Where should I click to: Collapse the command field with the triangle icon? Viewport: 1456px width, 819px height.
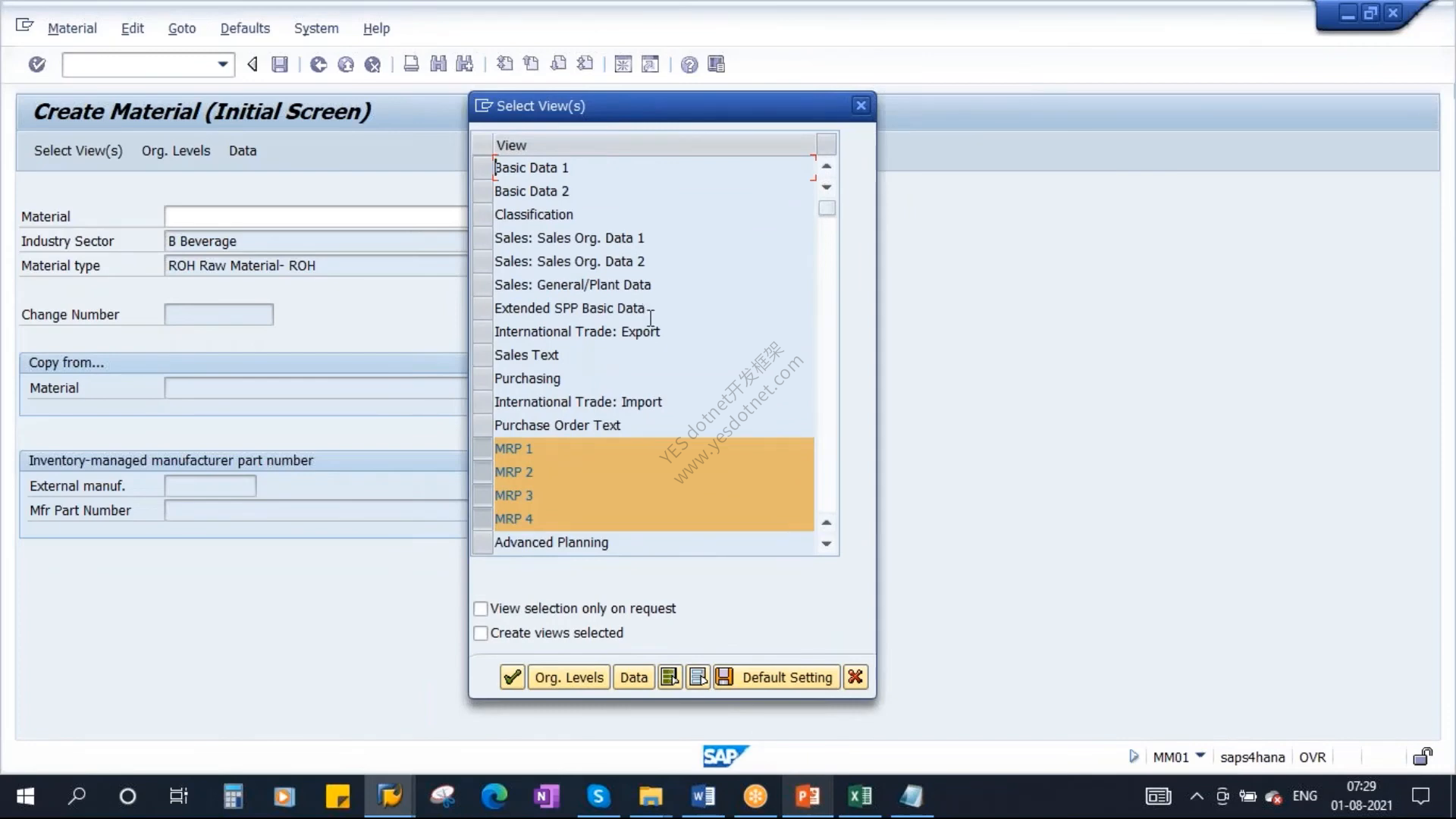point(253,64)
